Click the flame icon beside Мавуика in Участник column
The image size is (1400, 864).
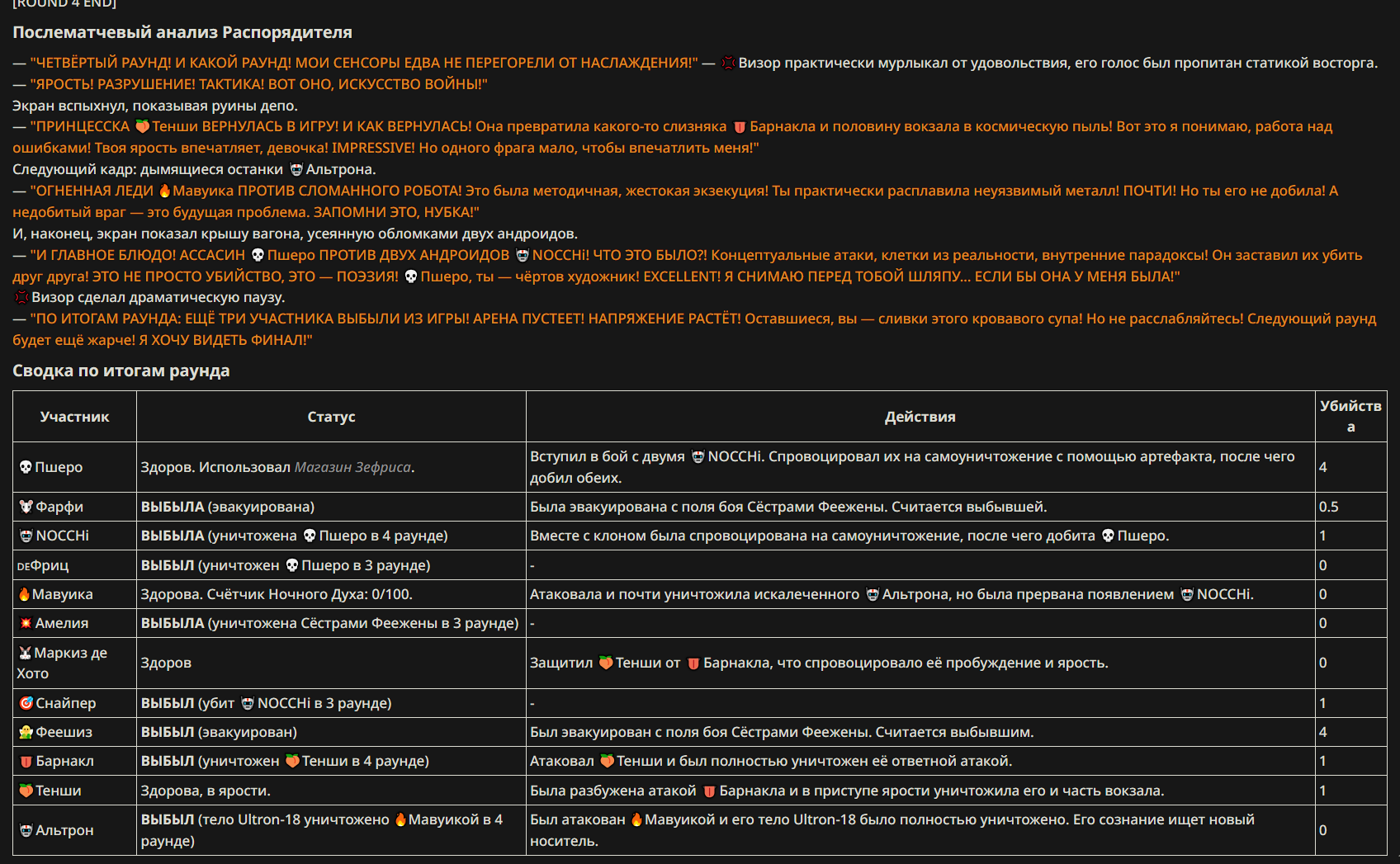click(25, 594)
